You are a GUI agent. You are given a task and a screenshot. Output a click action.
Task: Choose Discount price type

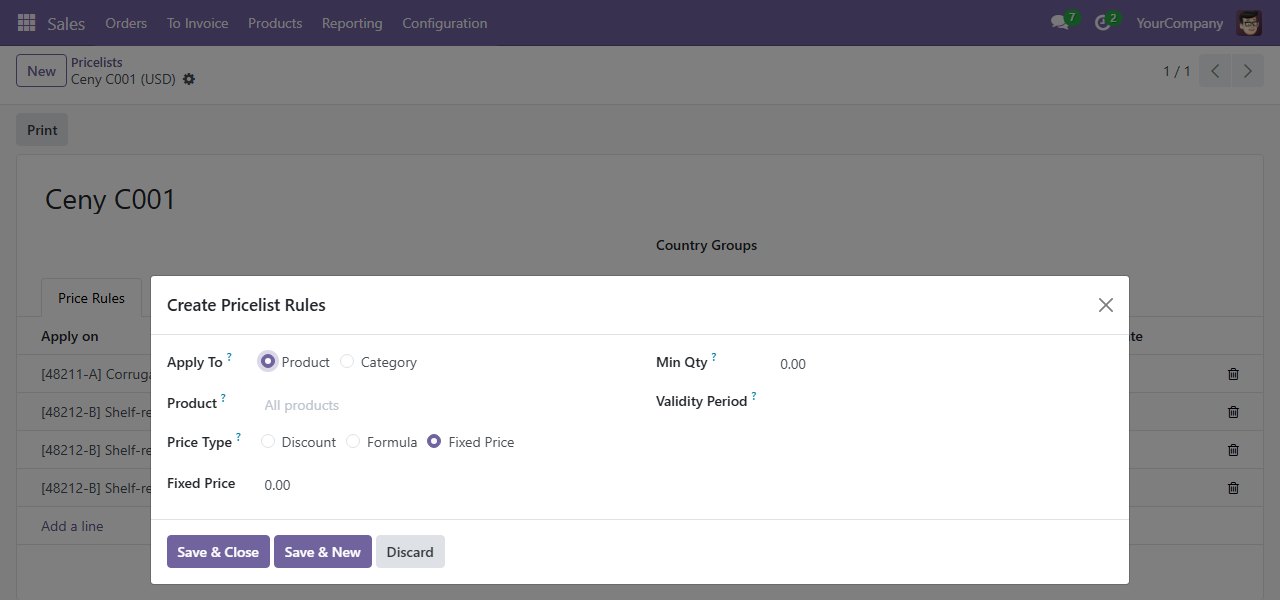[268, 442]
